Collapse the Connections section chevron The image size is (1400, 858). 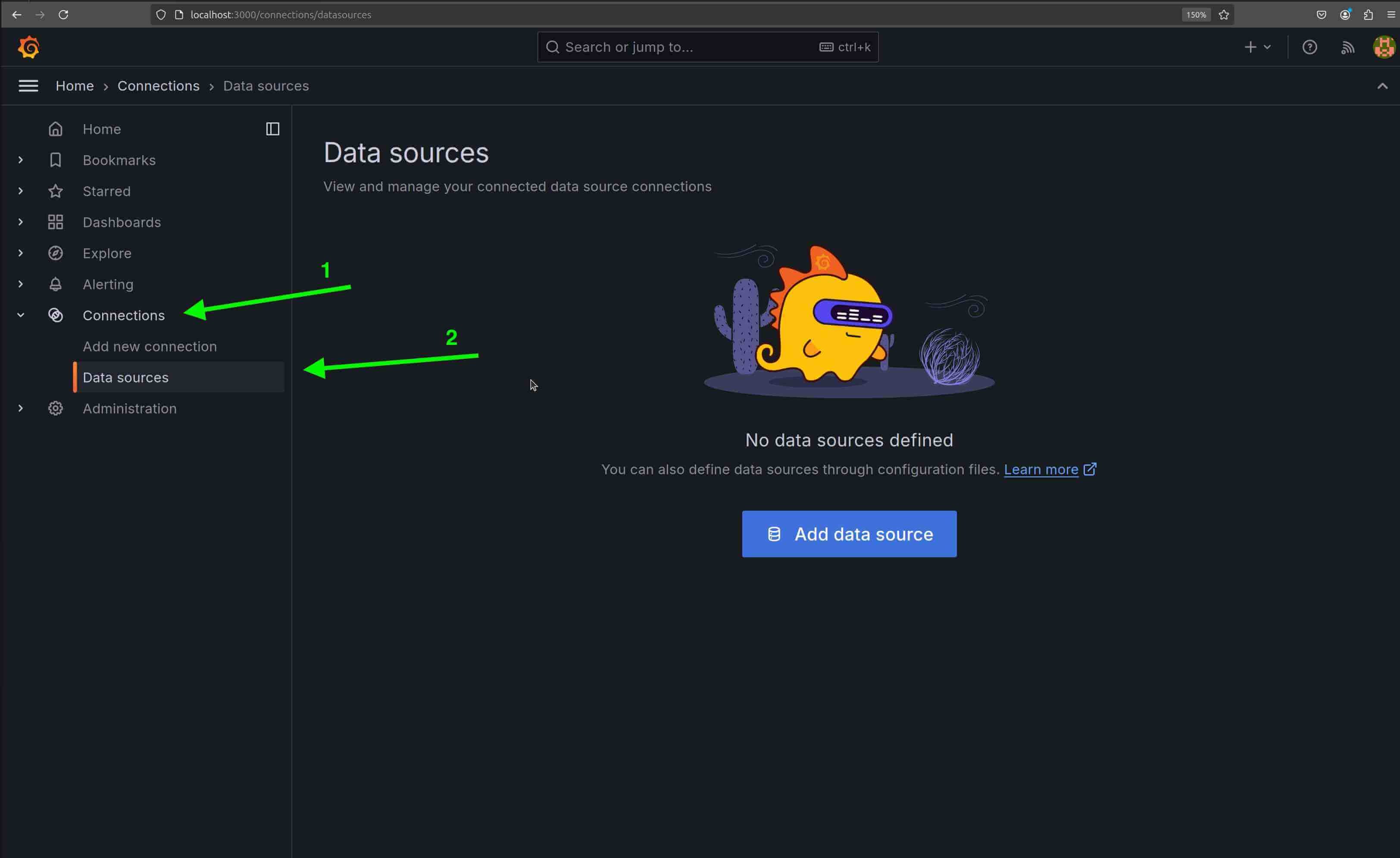point(20,315)
